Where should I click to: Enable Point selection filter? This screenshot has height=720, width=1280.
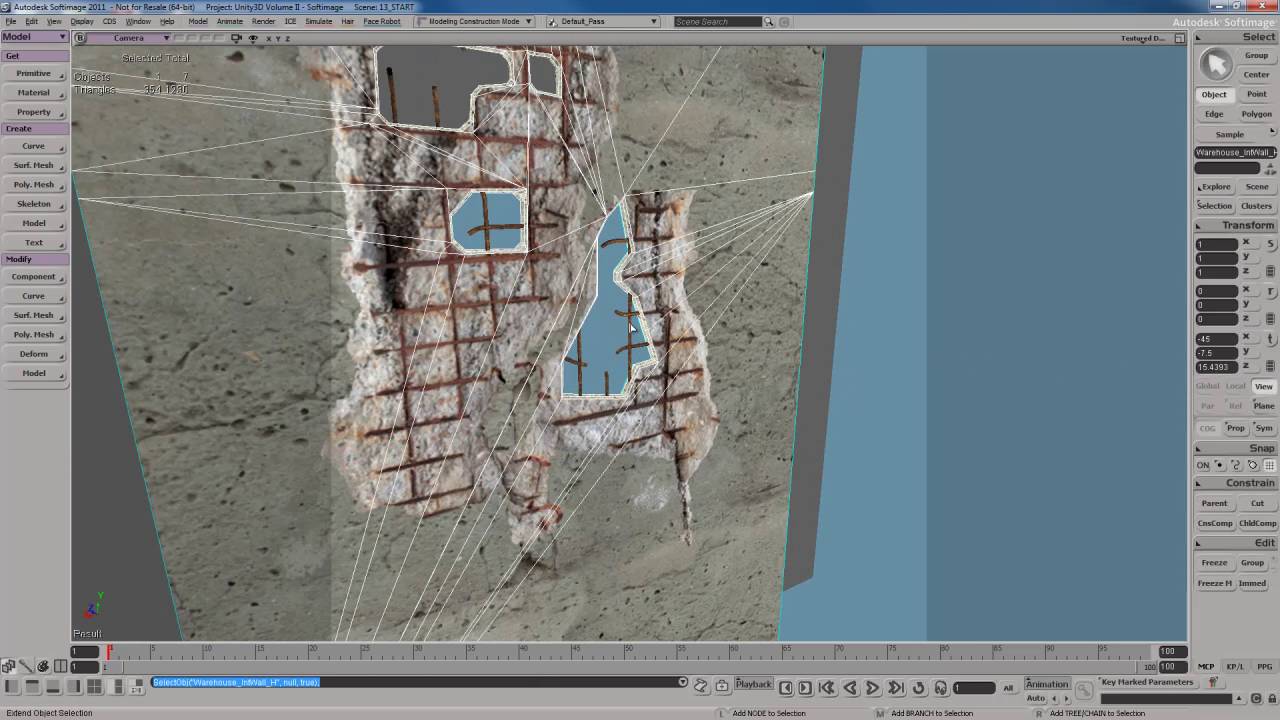[x=1256, y=94]
